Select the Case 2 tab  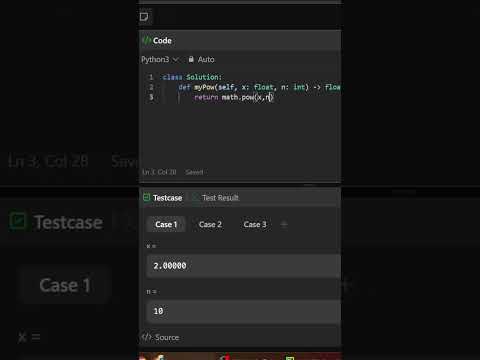pyautogui.click(x=210, y=224)
